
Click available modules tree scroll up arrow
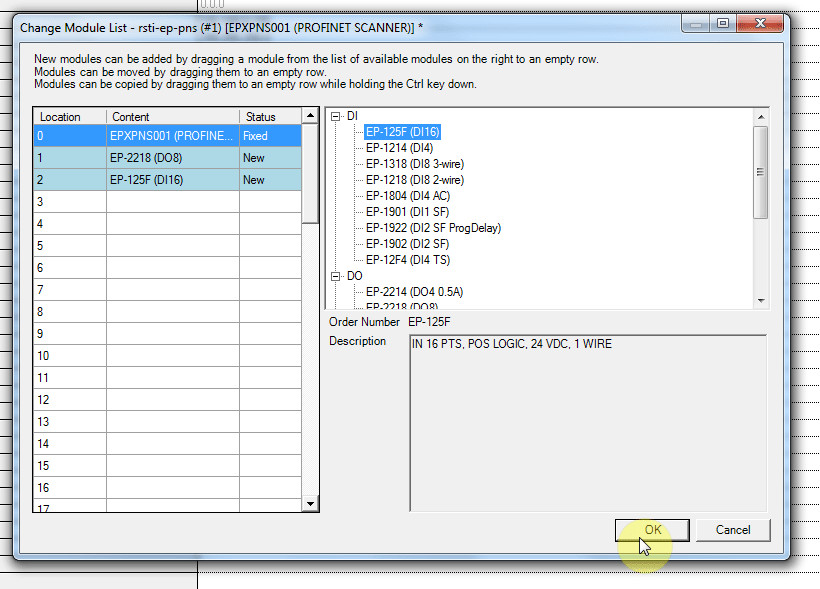pyautogui.click(x=761, y=117)
